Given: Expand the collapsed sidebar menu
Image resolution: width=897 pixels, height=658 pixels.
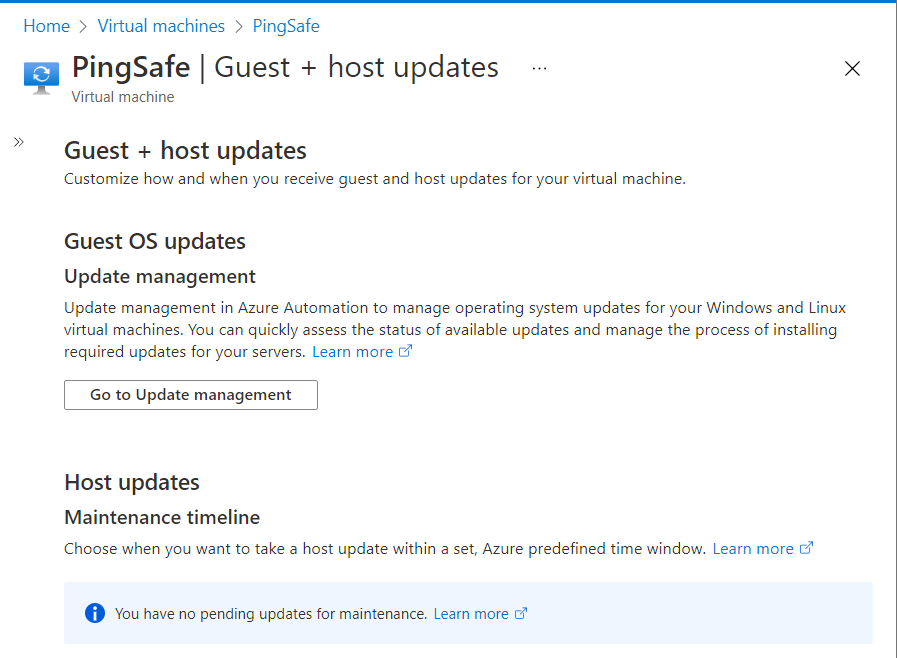Looking at the screenshot, I should (x=18, y=142).
